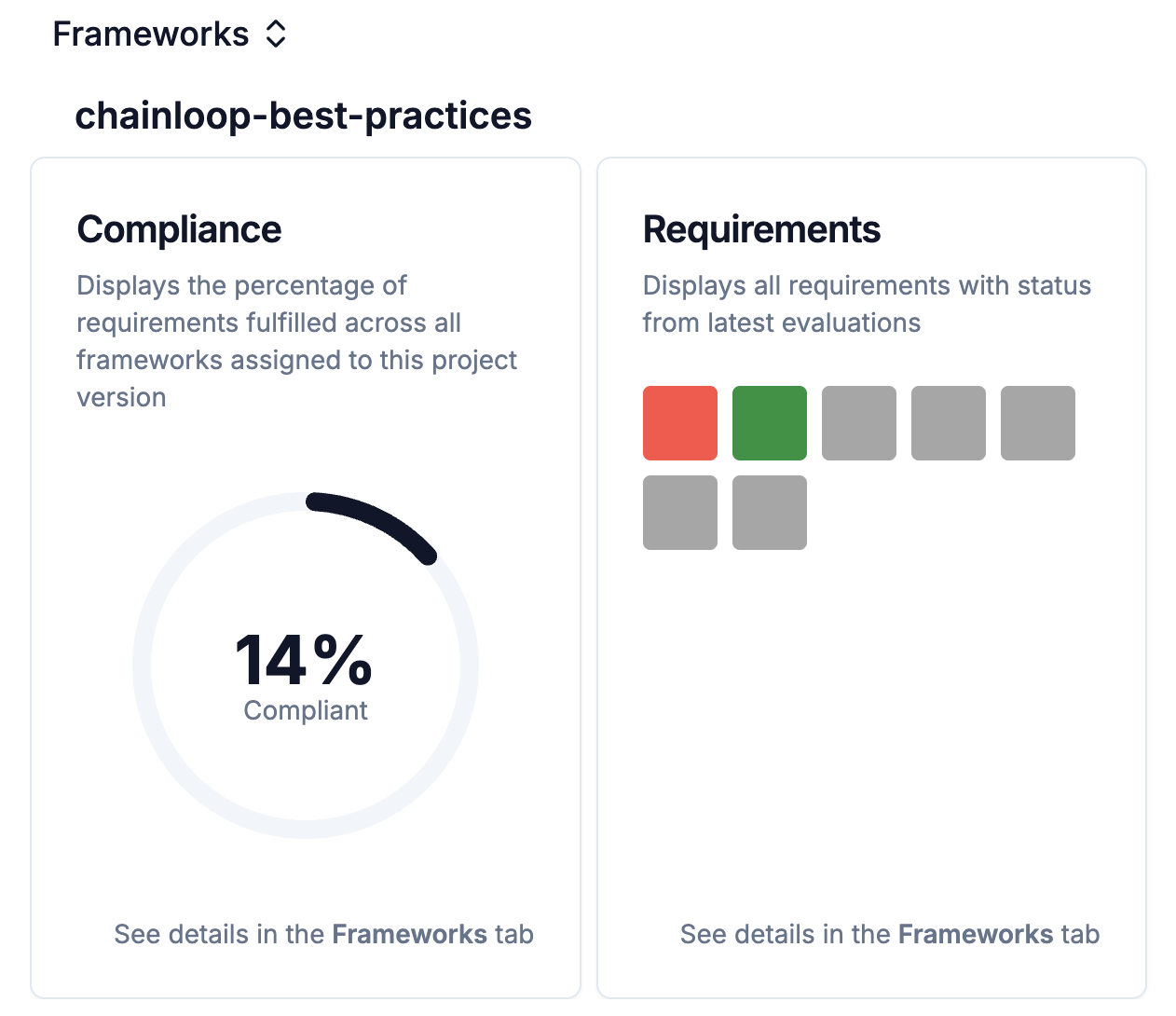Viewport: 1176px width, 1016px height.
Task: Click the Requirements card heading
Action: pos(761,229)
